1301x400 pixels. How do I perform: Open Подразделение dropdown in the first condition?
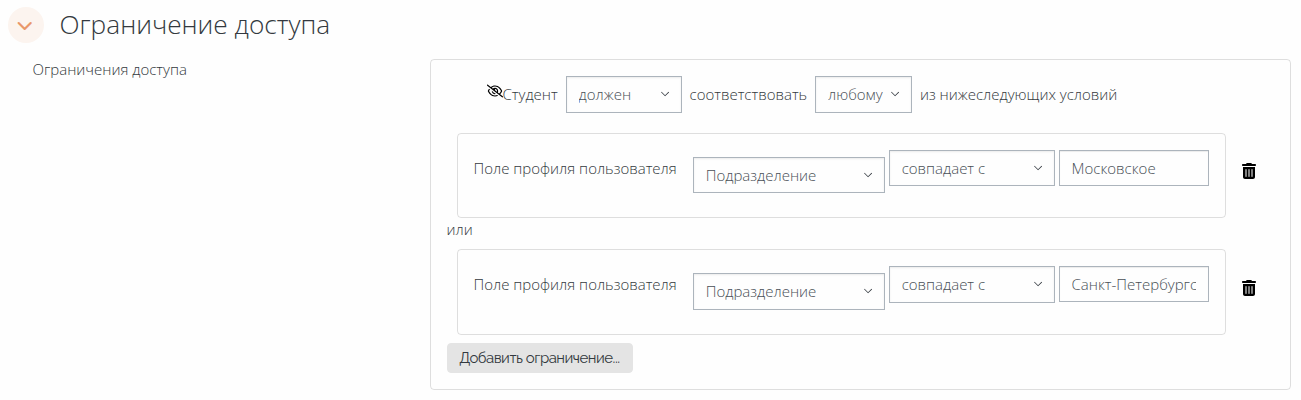tap(788, 175)
